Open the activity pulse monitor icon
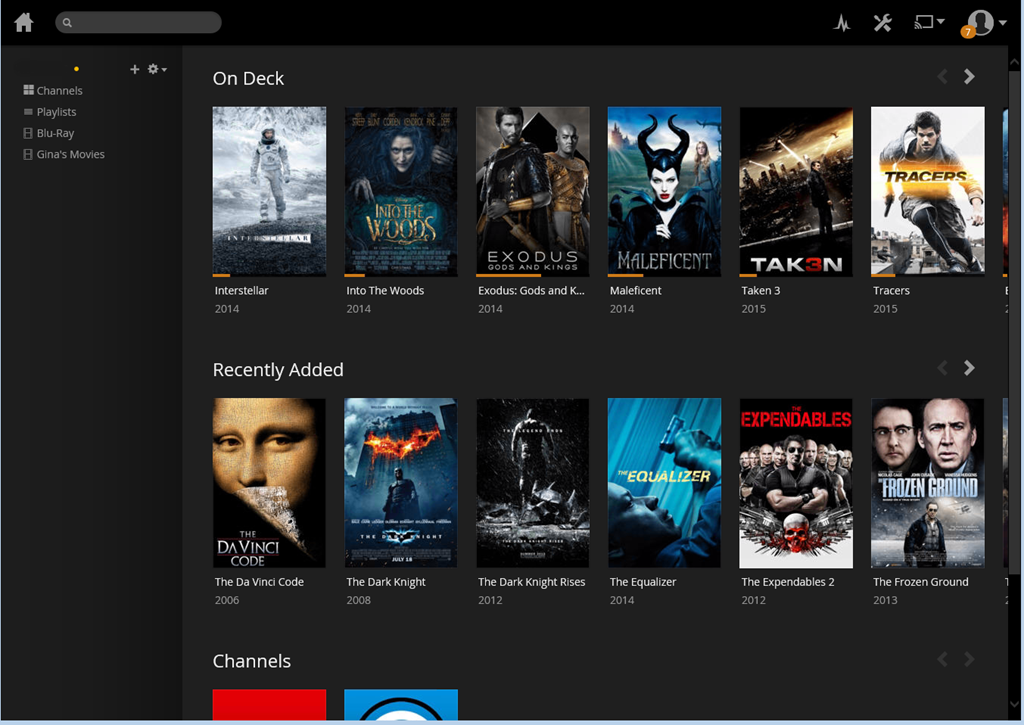This screenshot has height=725, width=1024. [x=842, y=23]
